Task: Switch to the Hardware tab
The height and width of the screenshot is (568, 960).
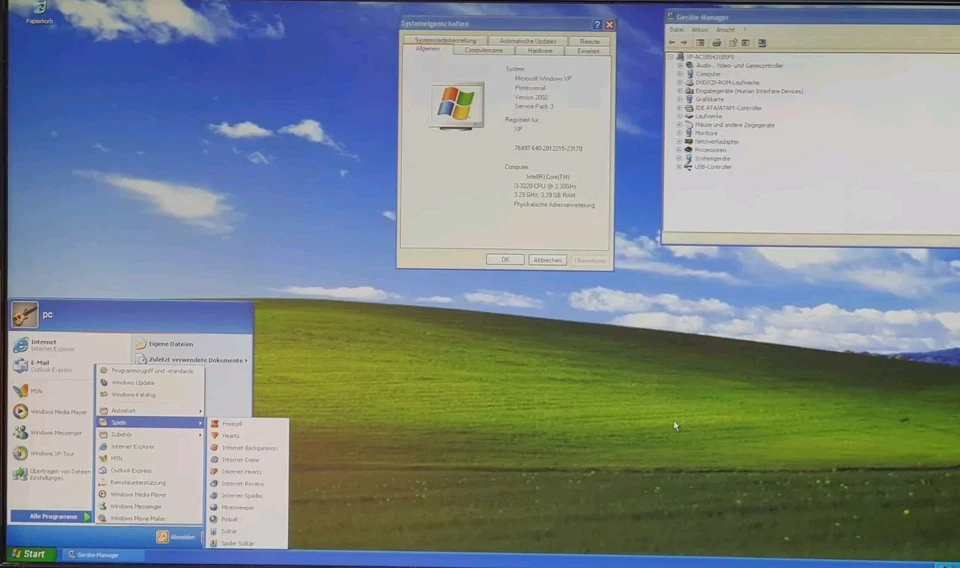Action: pyautogui.click(x=540, y=51)
